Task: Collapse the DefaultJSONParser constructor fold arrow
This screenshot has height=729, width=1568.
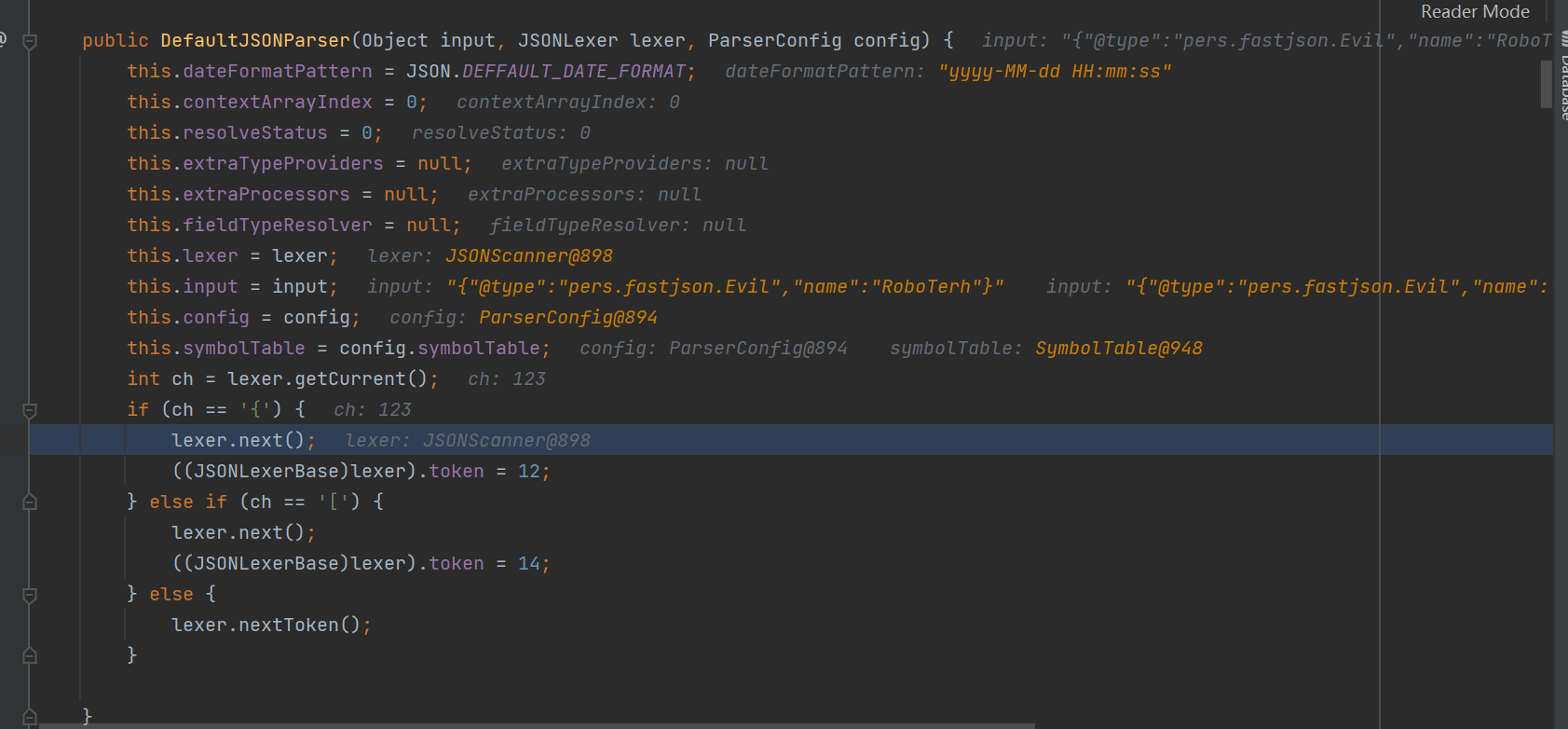Action: coord(30,42)
